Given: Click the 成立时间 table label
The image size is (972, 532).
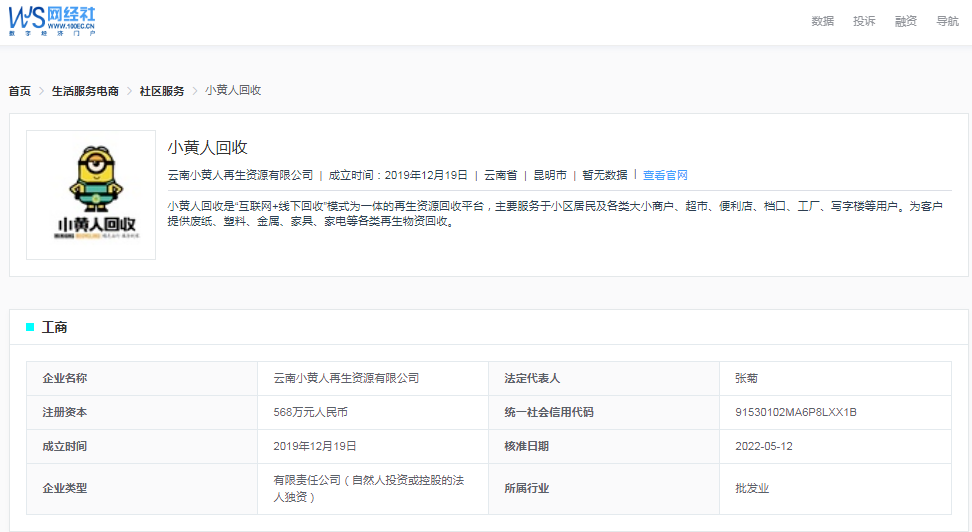Looking at the screenshot, I should [x=64, y=446].
